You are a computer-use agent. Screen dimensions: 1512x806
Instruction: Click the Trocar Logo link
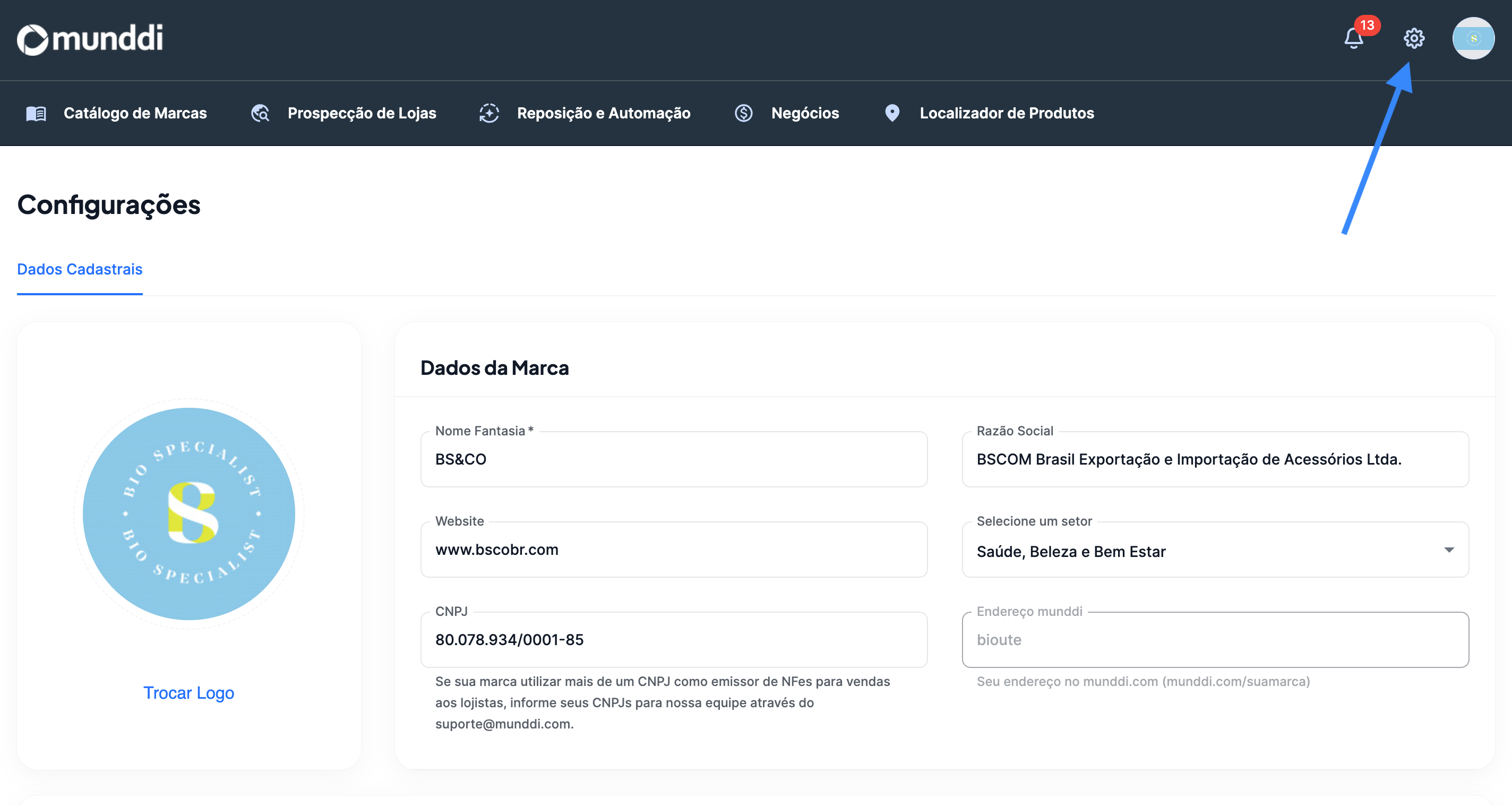point(188,693)
